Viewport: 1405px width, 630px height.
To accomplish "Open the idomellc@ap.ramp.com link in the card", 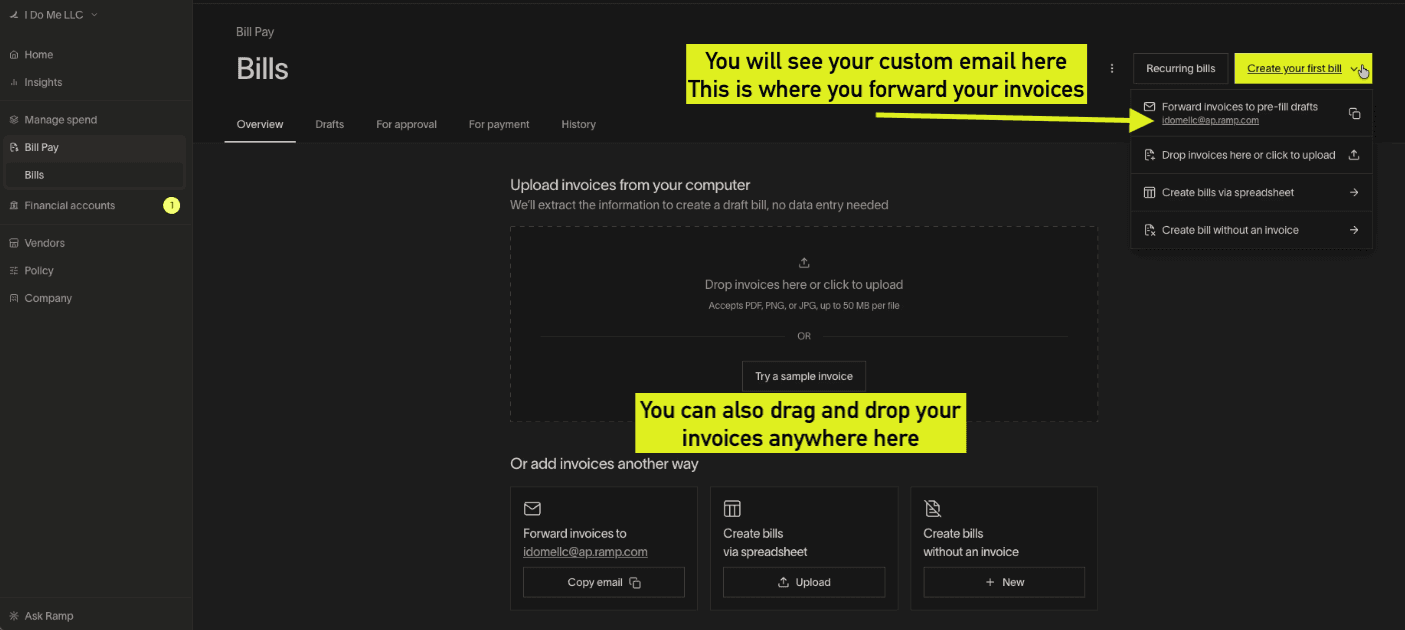I will pyautogui.click(x=585, y=552).
